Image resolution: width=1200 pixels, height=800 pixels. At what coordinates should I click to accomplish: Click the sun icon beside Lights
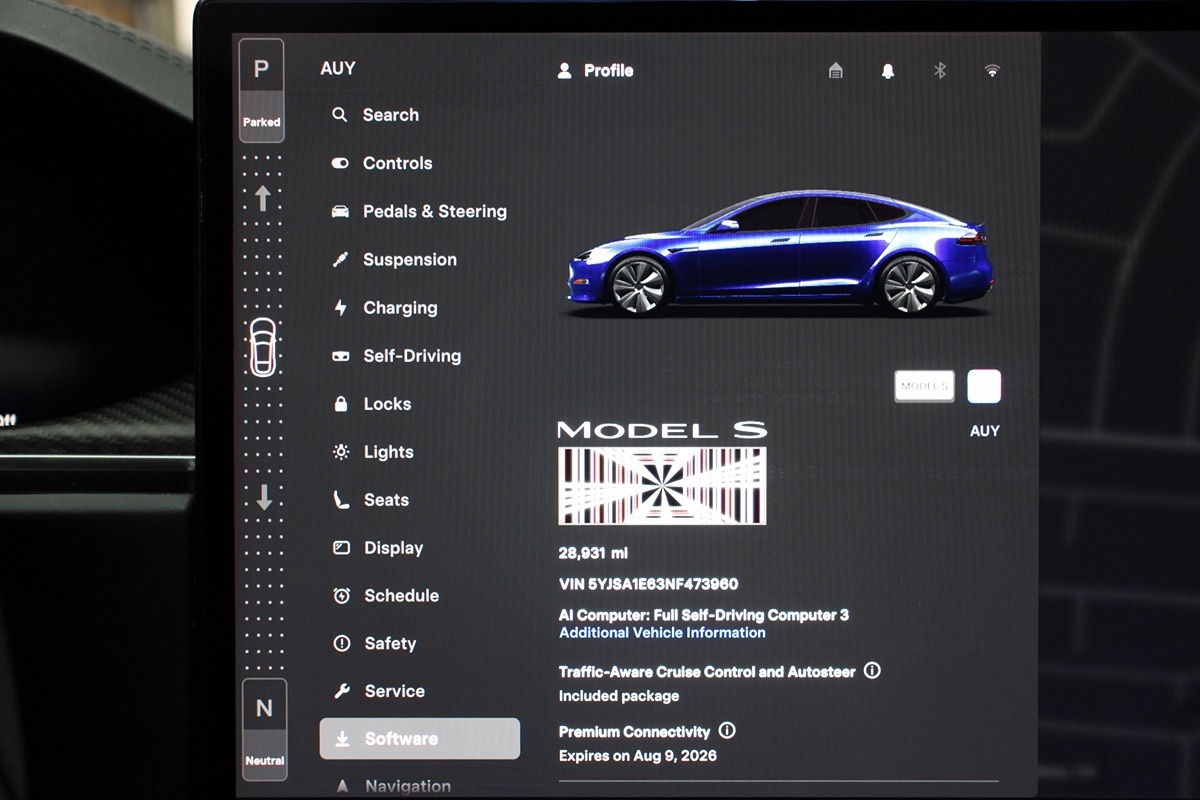pyautogui.click(x=341, y=452)
